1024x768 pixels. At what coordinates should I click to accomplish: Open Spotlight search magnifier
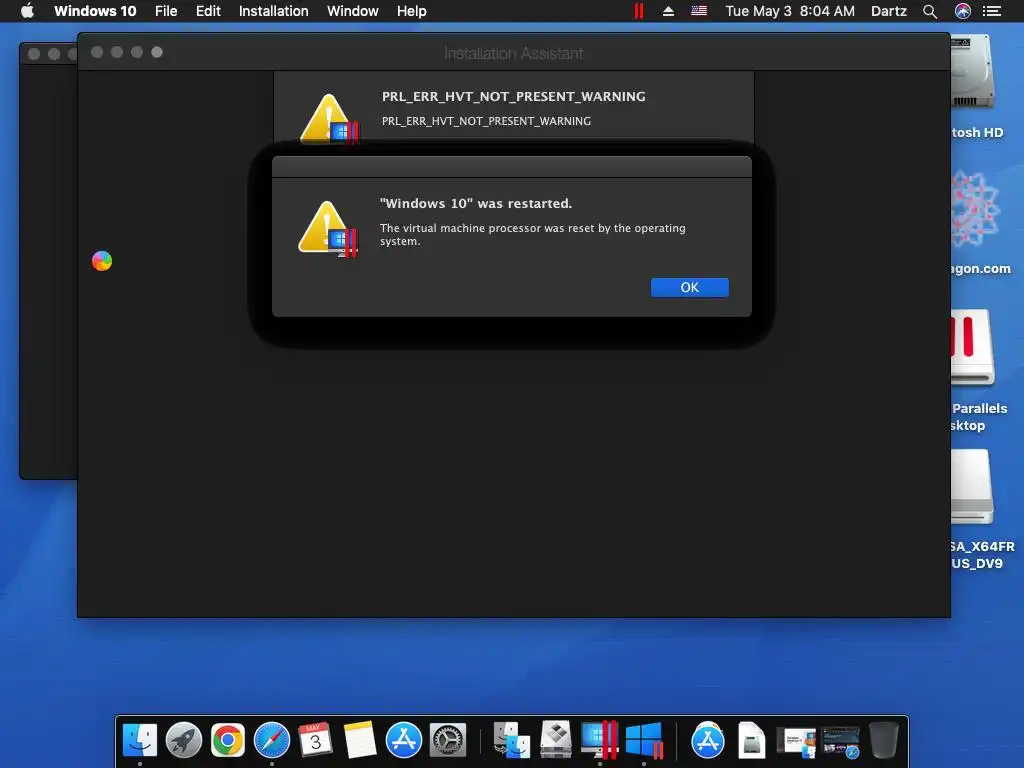point(930,11)
